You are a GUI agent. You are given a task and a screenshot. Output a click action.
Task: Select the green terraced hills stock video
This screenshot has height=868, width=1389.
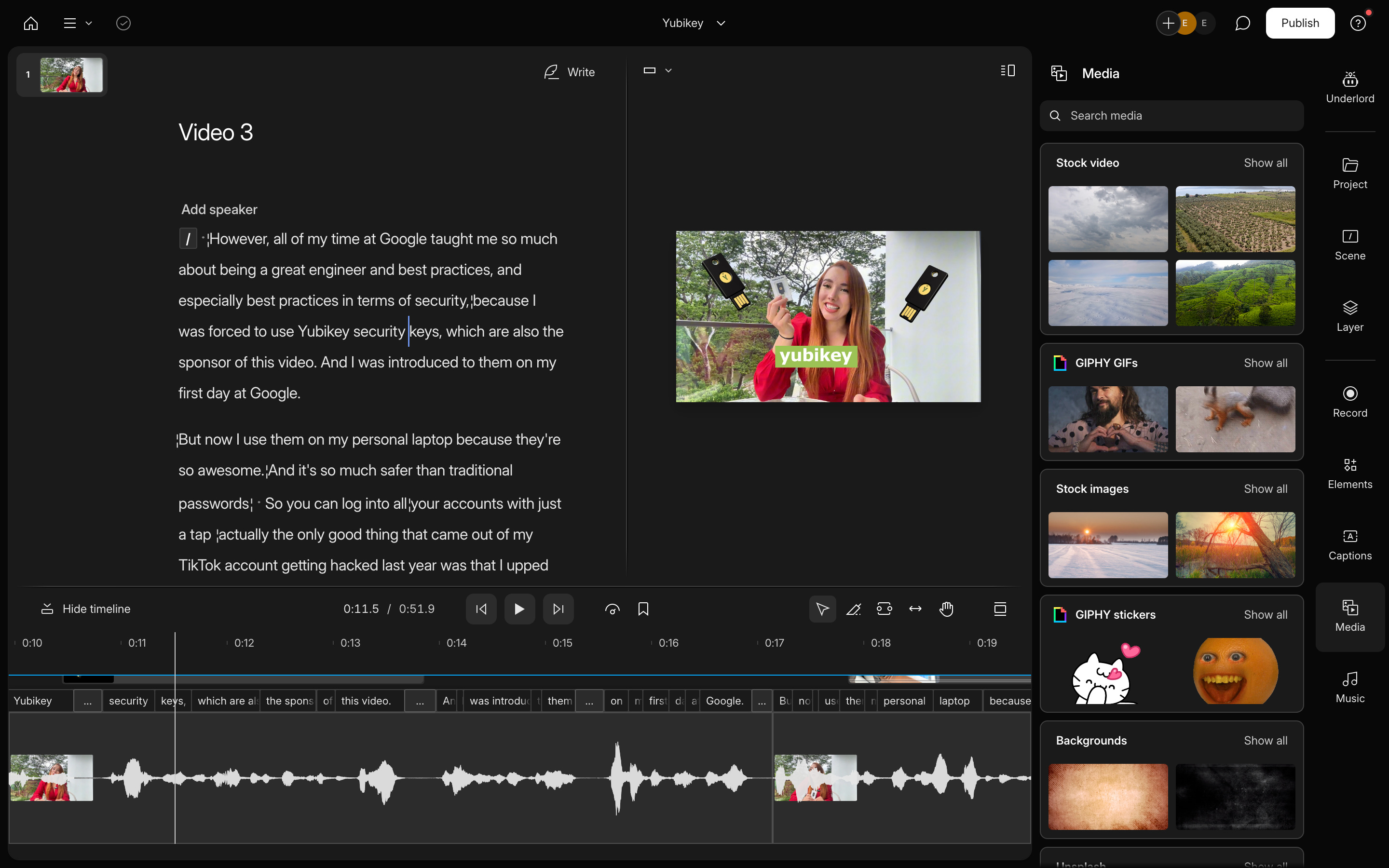point(1235,293)
